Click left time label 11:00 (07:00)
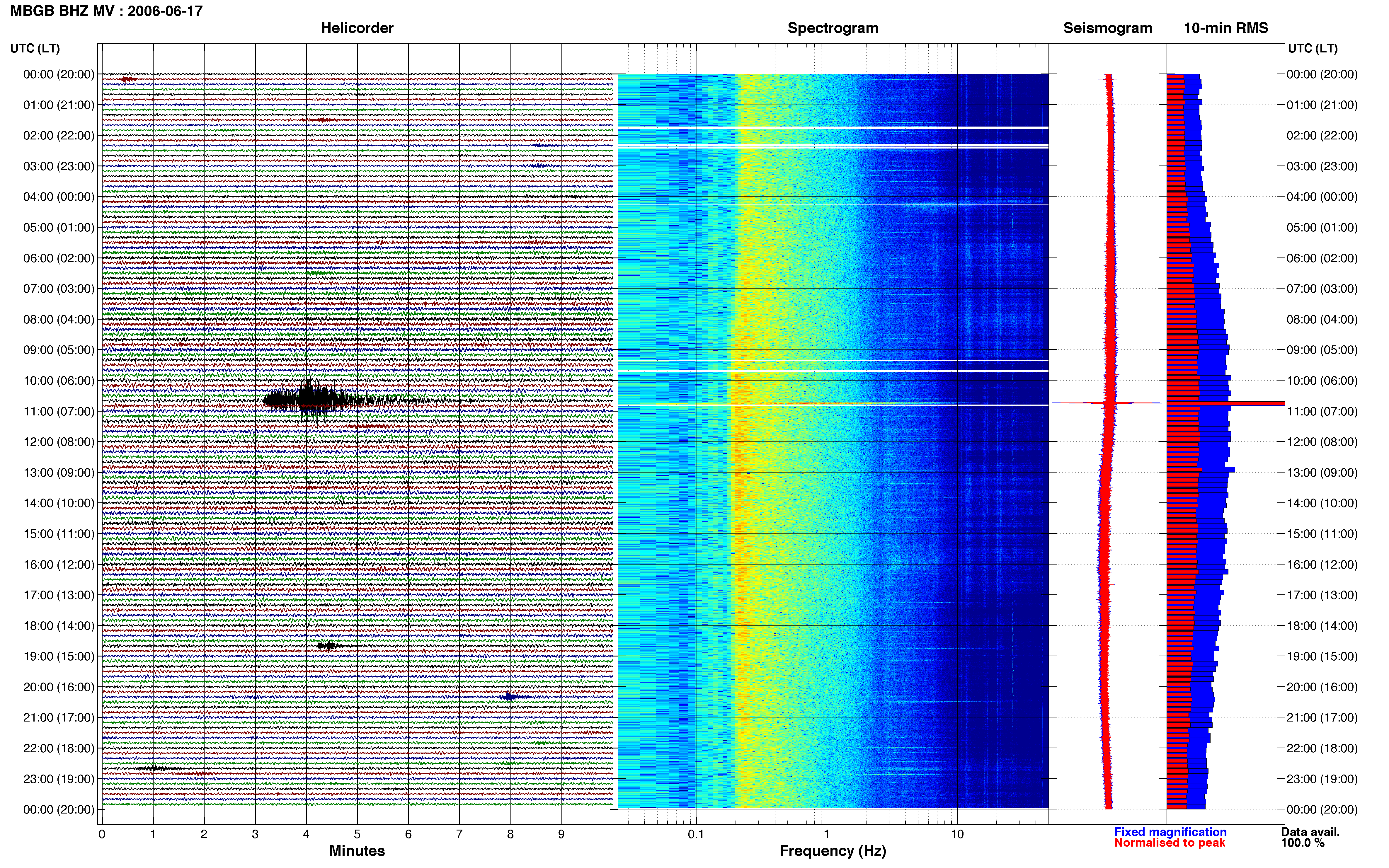 (59, 411)
